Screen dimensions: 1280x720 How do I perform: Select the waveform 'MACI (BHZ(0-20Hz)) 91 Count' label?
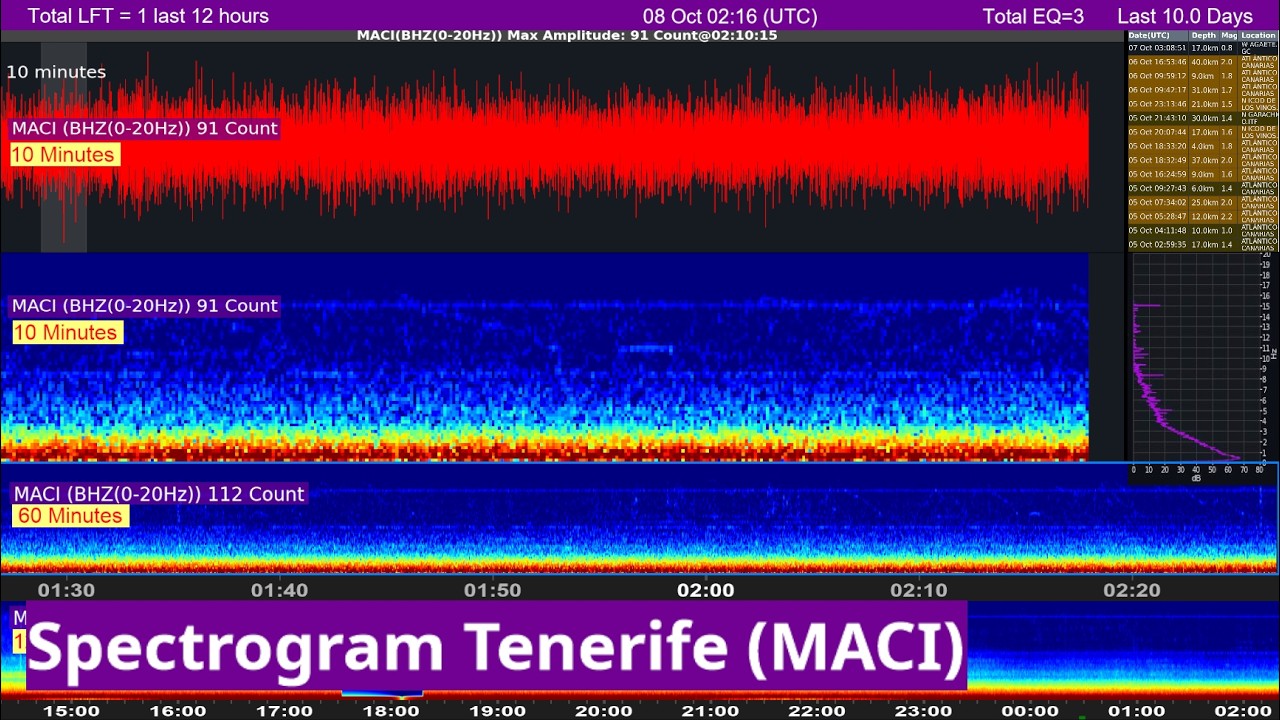tap(145, 128)
